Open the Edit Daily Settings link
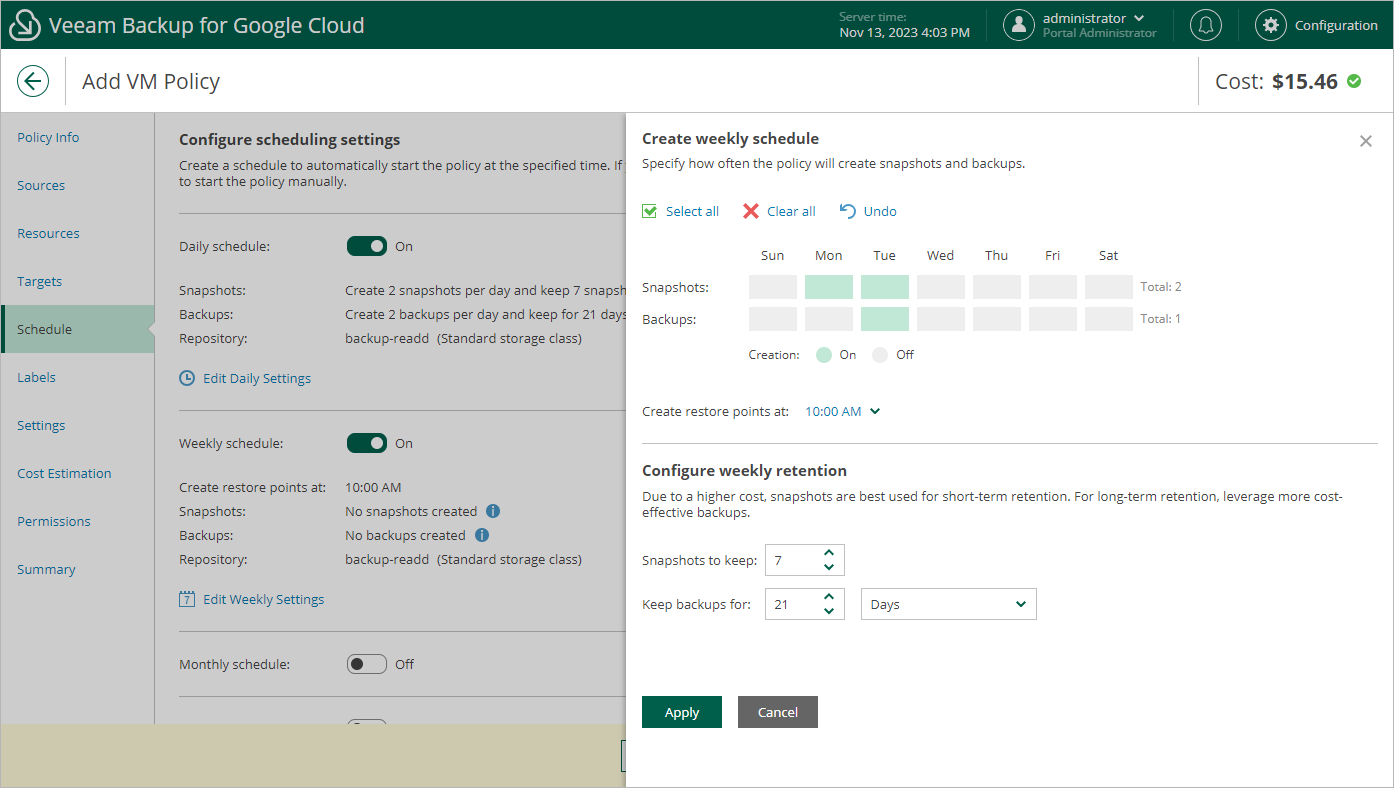 pos(256,378)
